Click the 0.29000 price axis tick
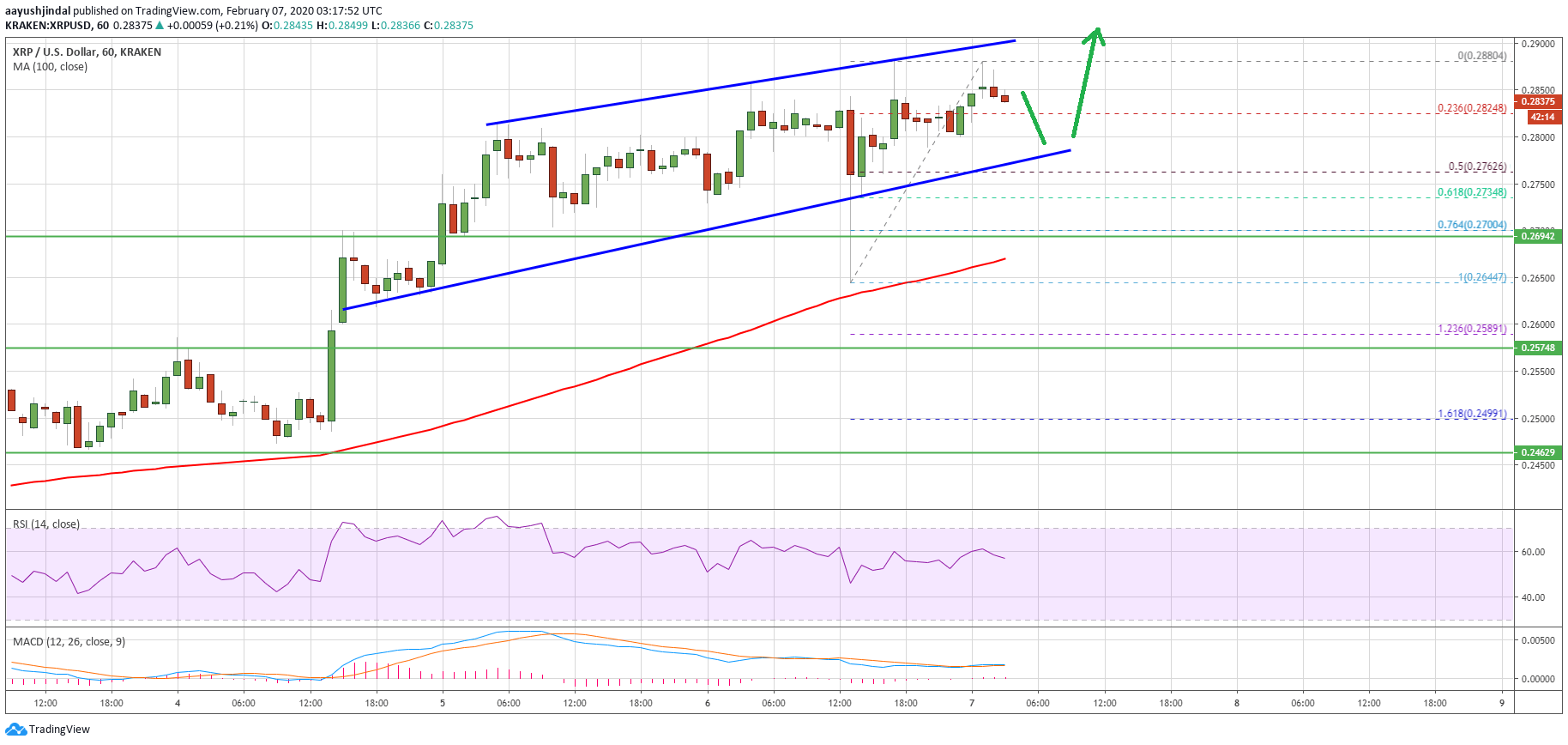This screenshot has height=745, width=1568. coord(1538,44)
